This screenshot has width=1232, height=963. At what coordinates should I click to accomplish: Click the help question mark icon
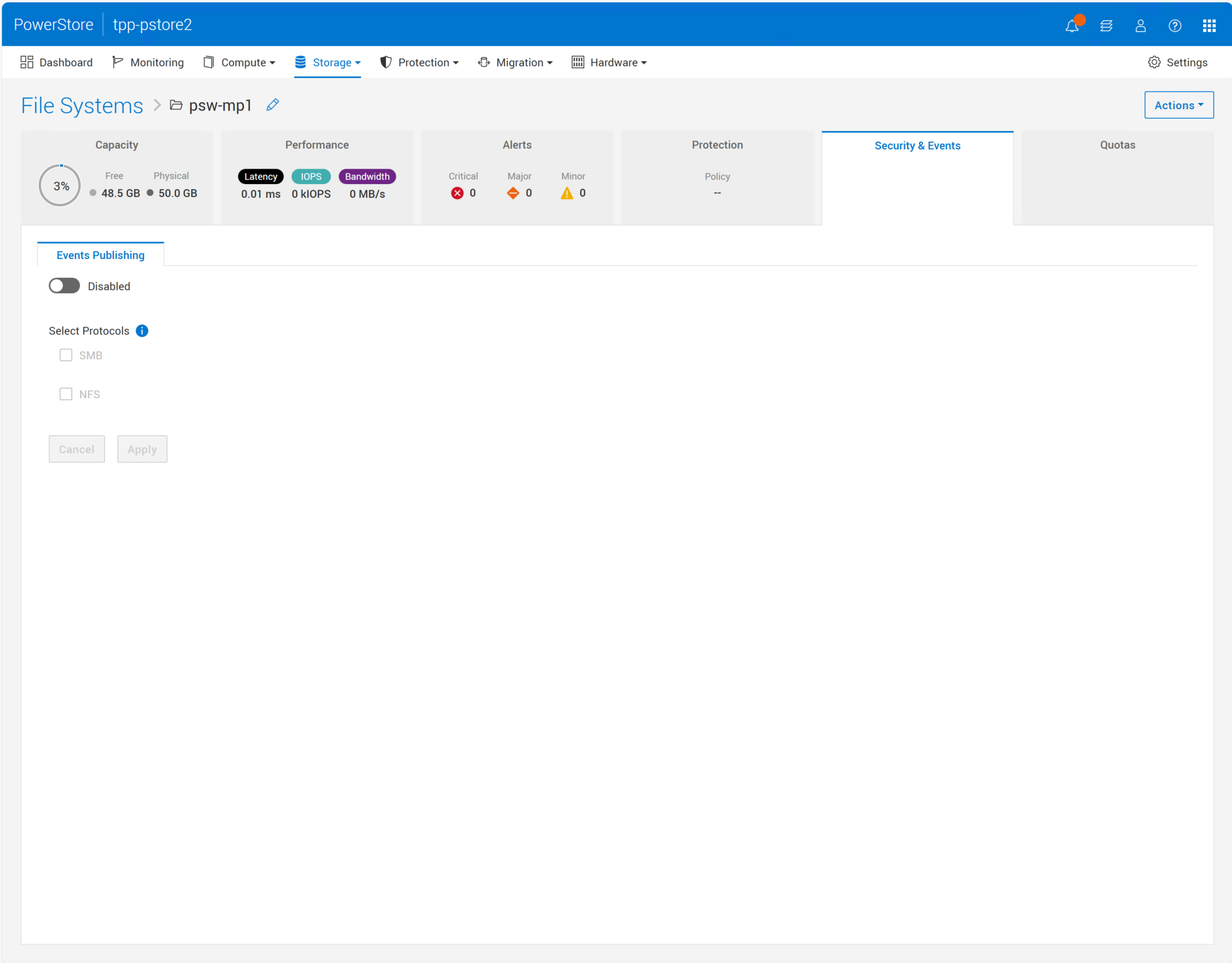point(1175,26)
